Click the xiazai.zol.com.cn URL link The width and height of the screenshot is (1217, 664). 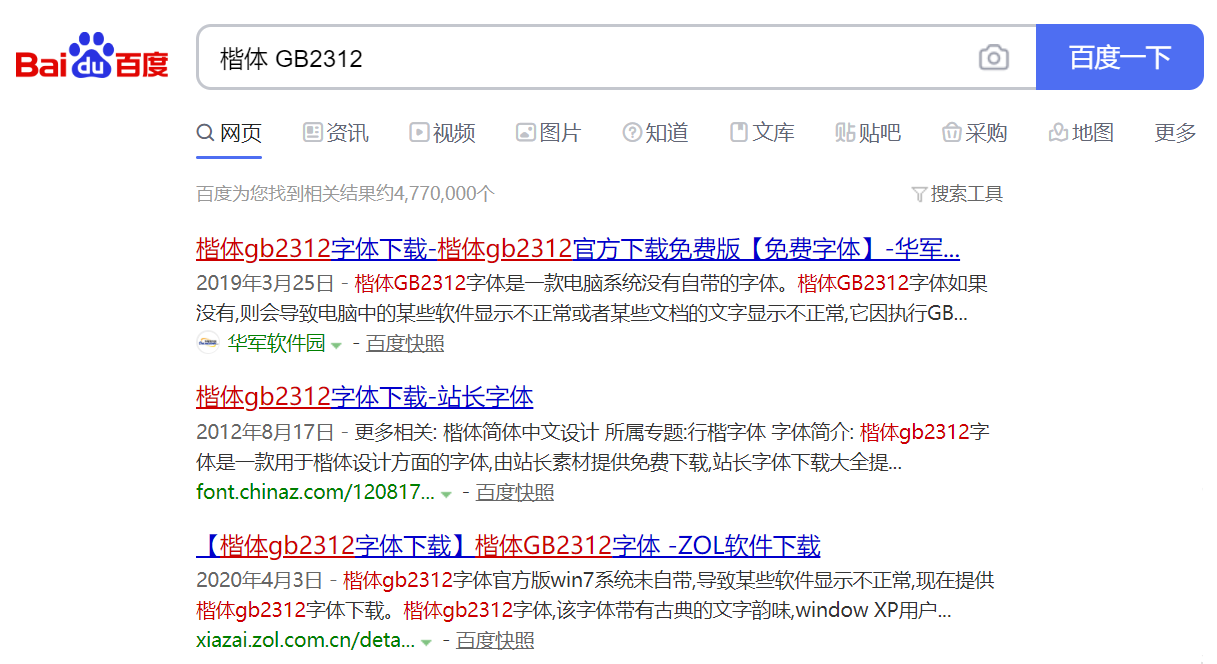[305, 641]
